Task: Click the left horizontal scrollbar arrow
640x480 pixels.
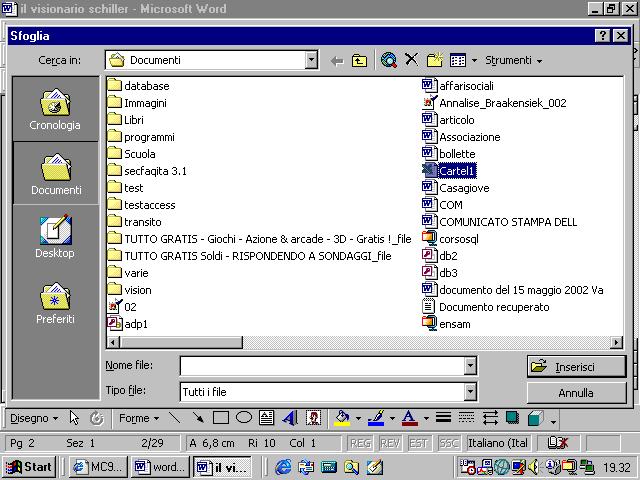Action: [113, 342]
